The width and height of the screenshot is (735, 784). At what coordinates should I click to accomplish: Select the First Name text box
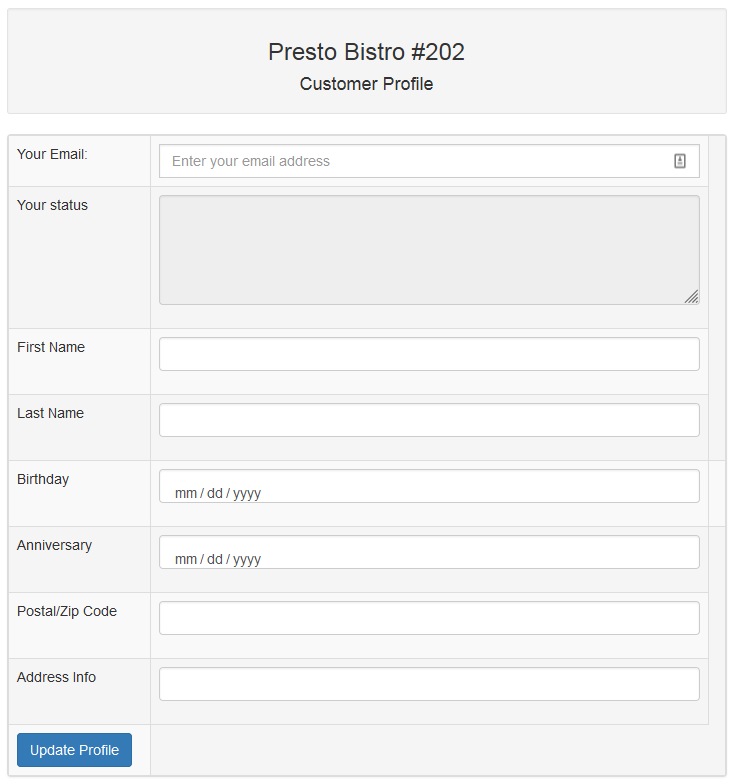click(x=428, y=354)
